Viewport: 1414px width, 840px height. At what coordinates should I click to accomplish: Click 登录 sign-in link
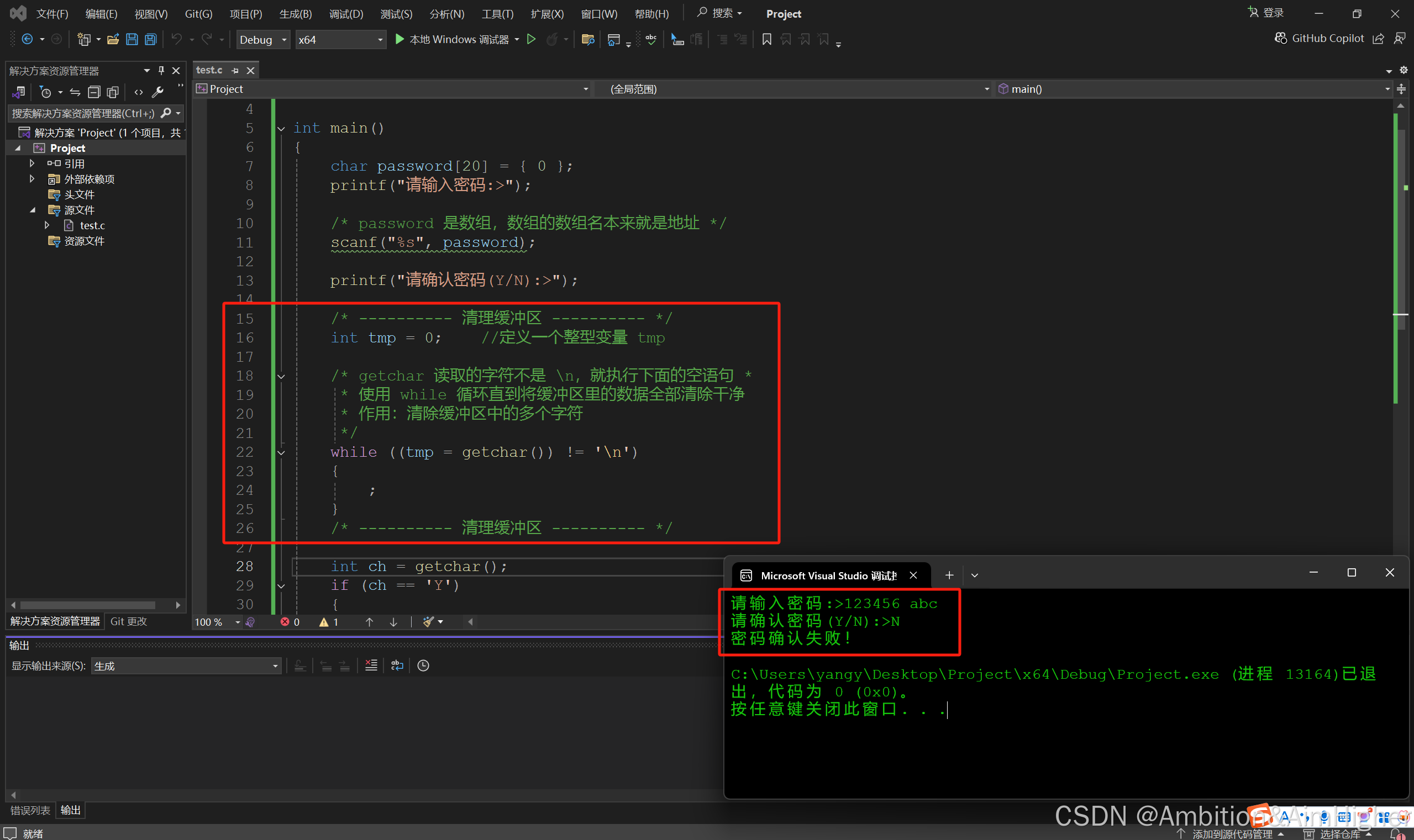(x=1268, y=13)
